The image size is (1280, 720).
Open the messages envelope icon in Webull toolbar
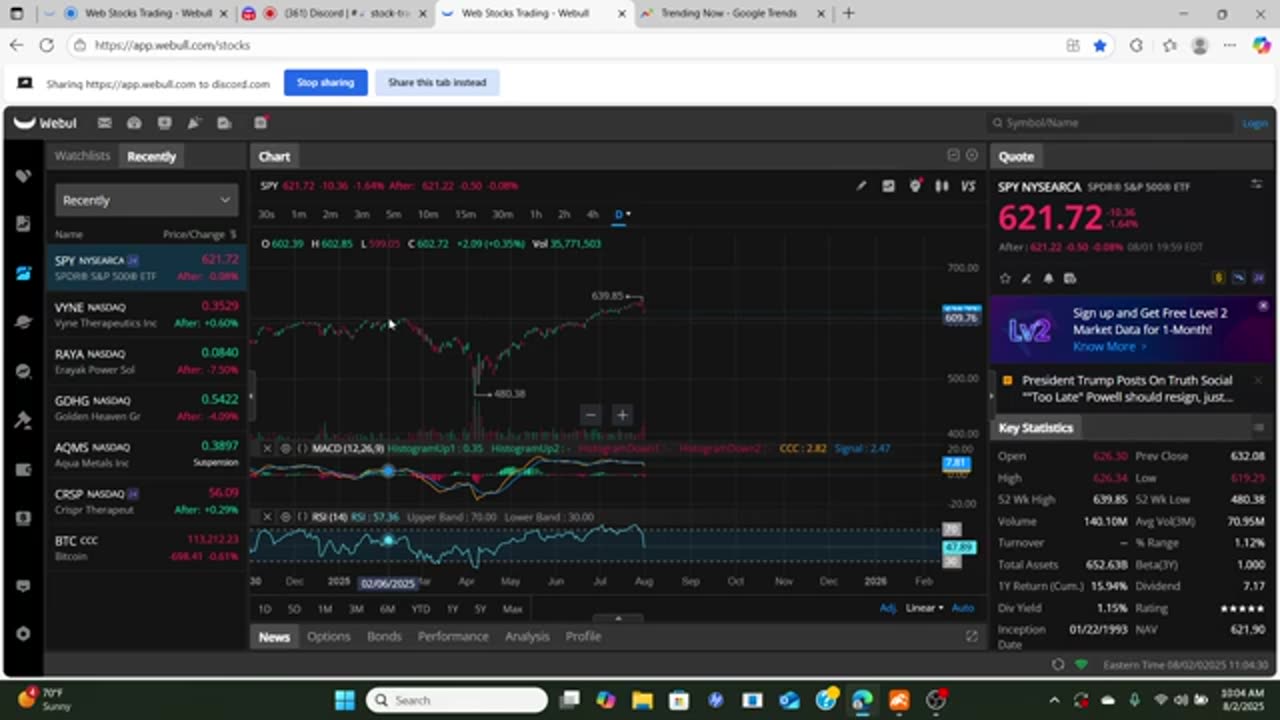[x=104, y=123]
